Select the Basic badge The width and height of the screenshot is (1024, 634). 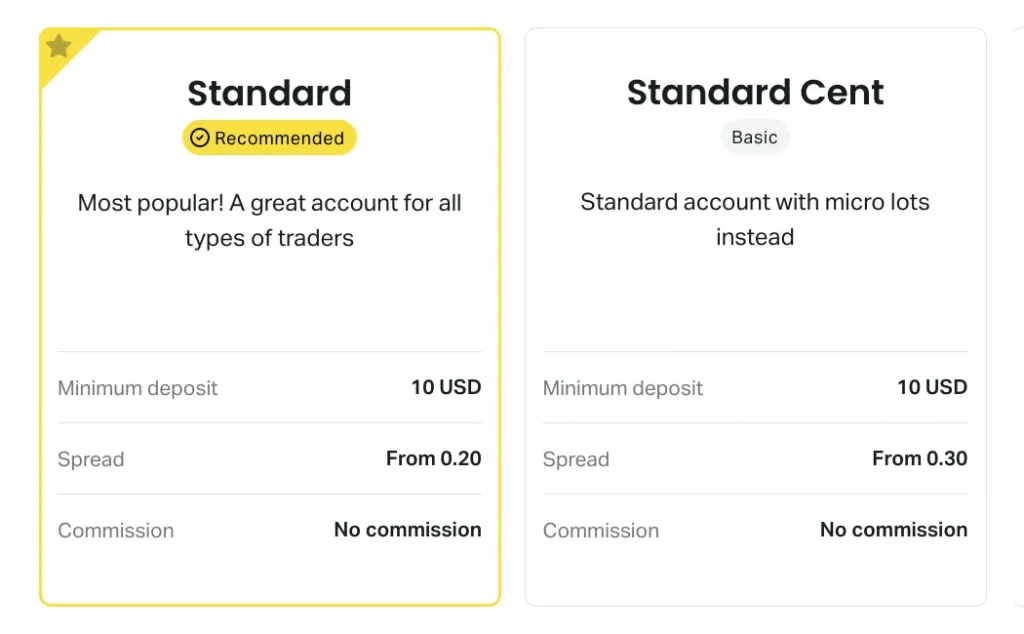pos(754,137)
